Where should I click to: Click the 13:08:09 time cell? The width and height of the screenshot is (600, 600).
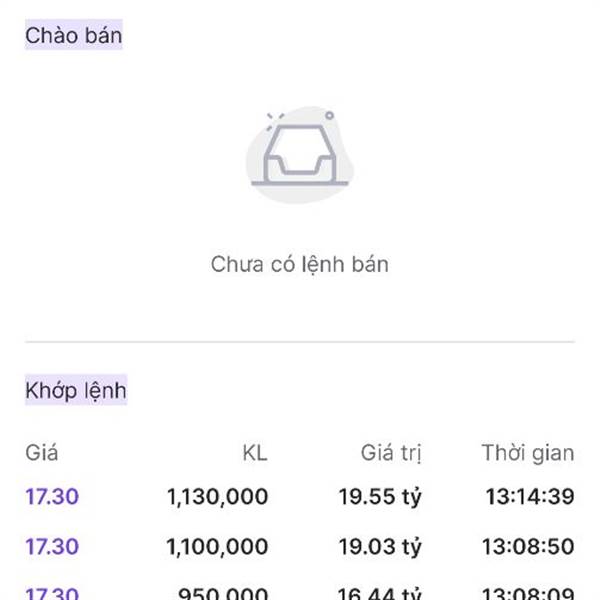(x=529, y=593)
